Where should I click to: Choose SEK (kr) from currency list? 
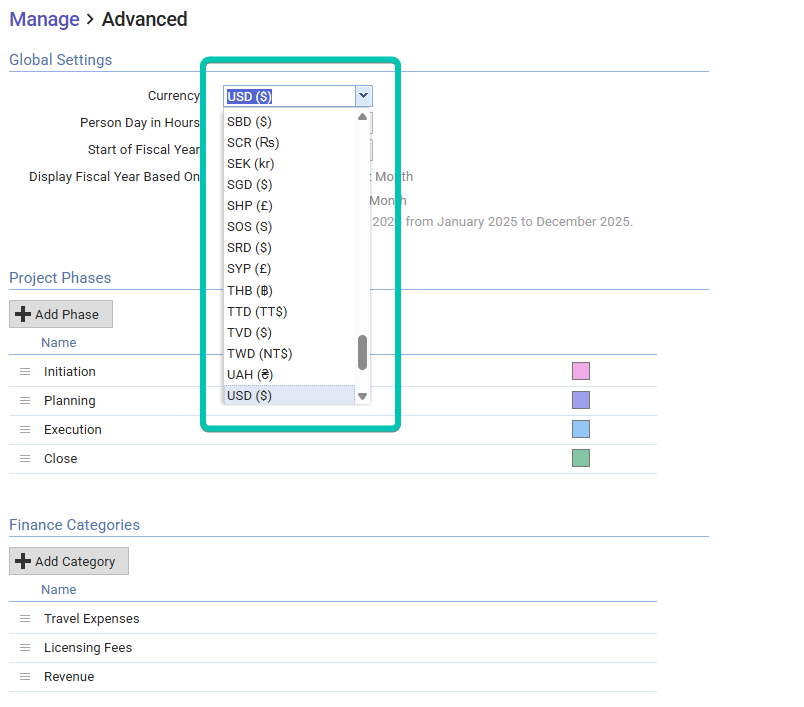click(251, 164)
